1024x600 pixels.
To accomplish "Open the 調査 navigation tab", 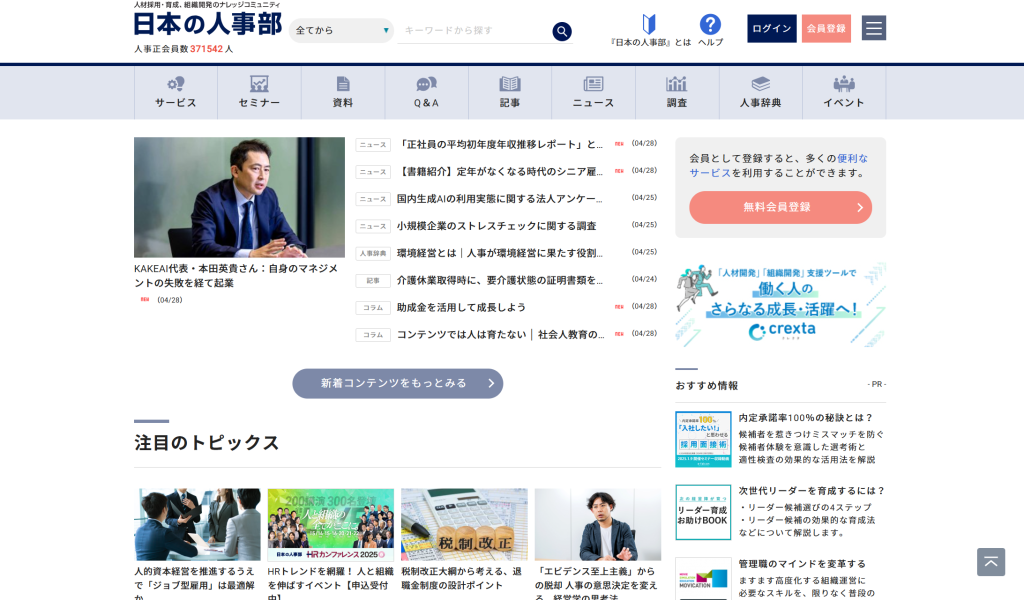I will tap(677, 93).
